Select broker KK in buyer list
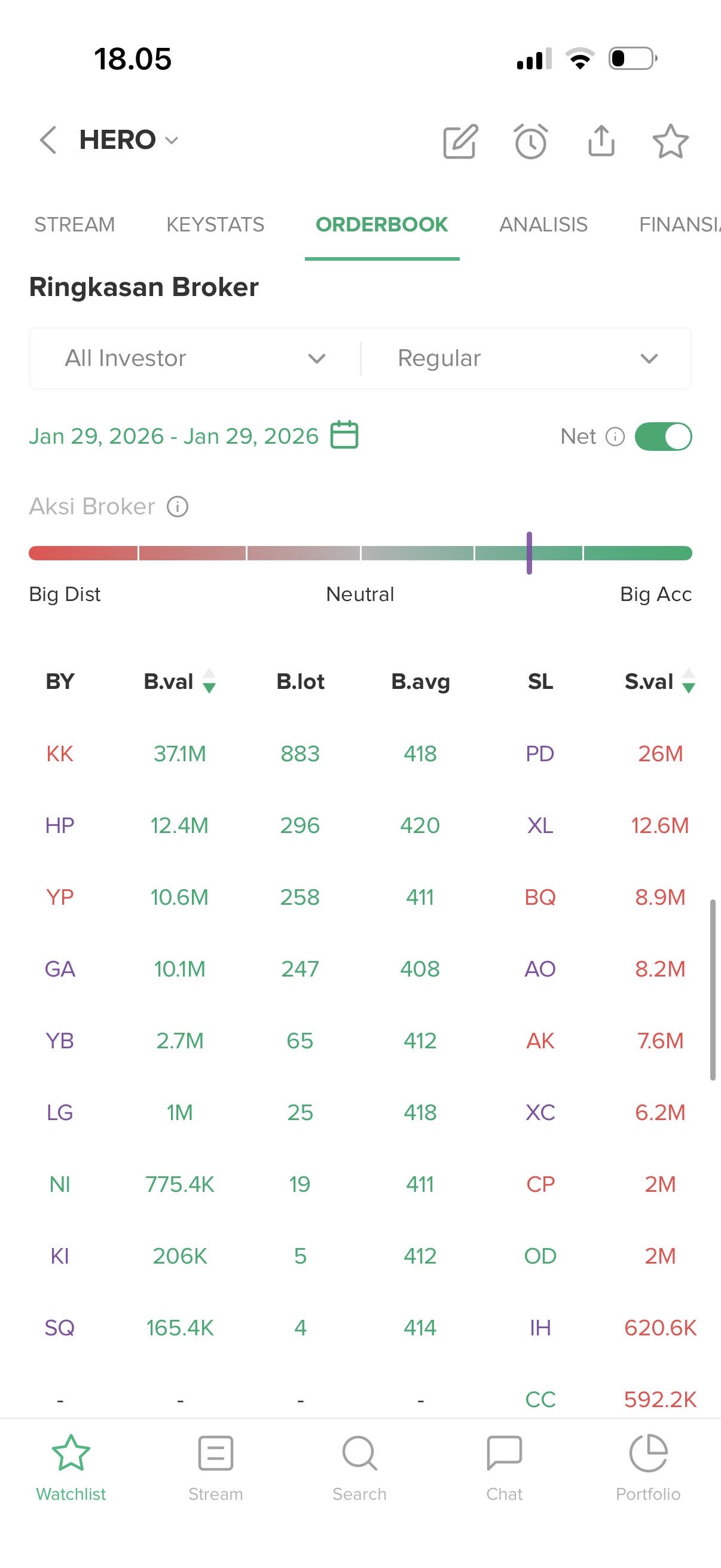The height and width of the screenshot is (1568, 721). point(60,754)
